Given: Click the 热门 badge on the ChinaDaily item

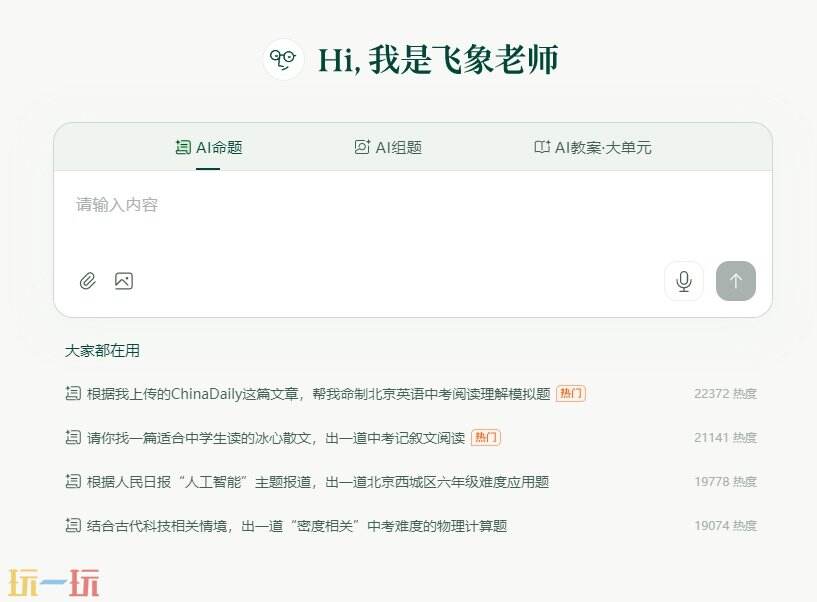Looking at the screenshot, I should pos(570,394).
